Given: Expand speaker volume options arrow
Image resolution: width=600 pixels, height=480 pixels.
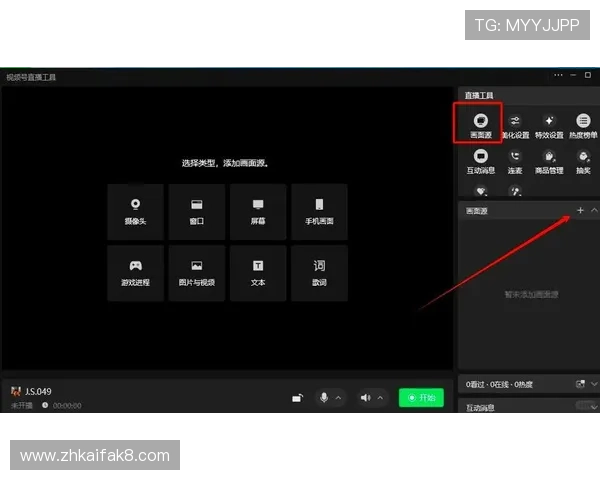Looking at the screenshot, I should click(380, 398).
